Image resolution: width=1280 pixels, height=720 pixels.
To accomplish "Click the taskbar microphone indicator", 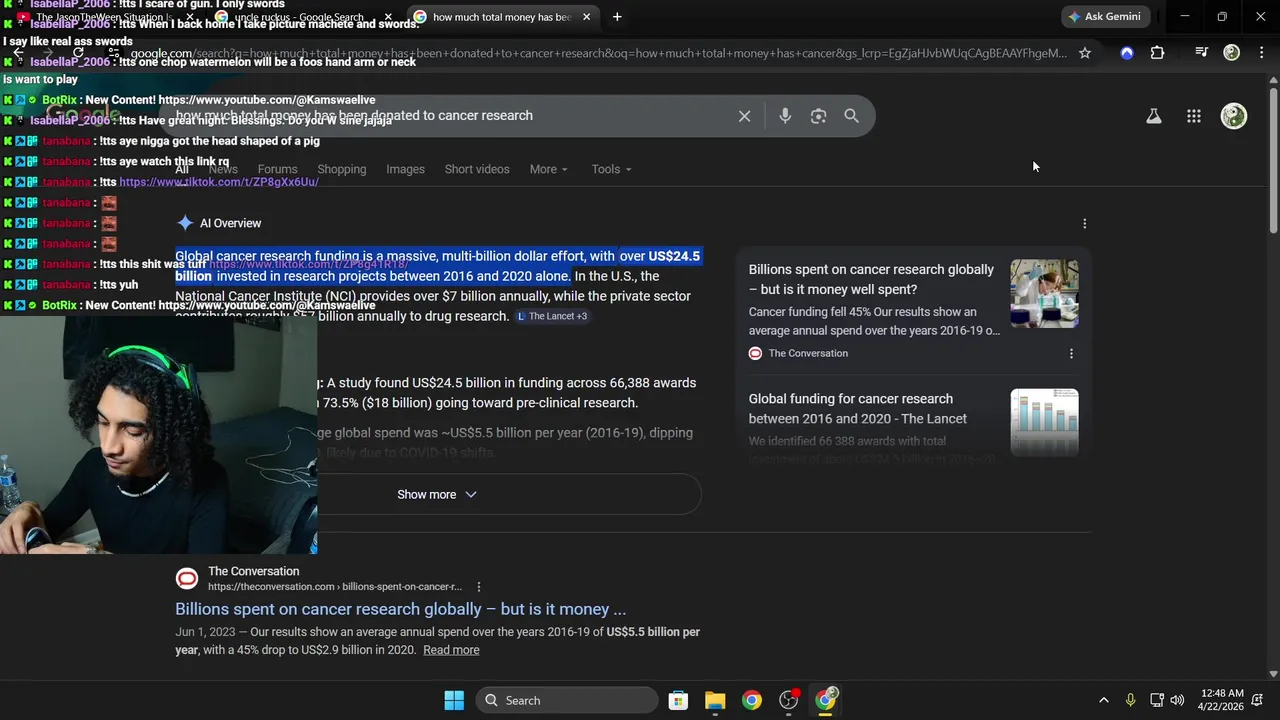I will point(1130,700).
